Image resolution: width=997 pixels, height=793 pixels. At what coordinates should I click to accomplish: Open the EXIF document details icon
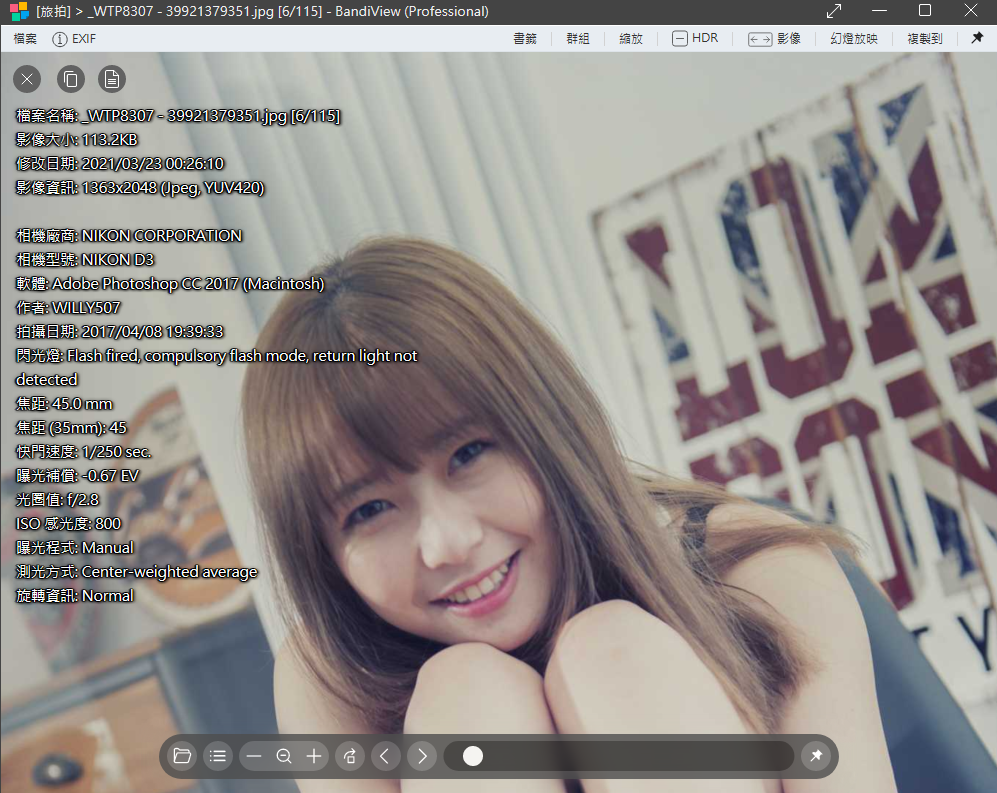(112, 79)
